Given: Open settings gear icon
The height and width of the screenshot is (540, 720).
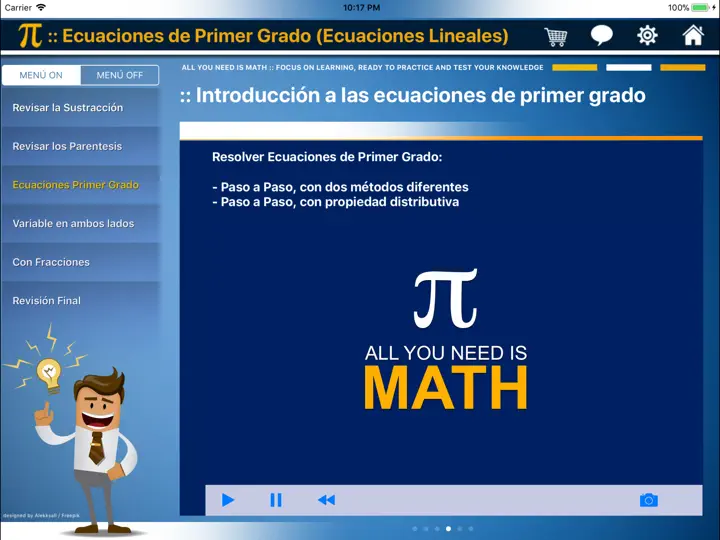Looking at the screenshot, I should coord(647,35).
